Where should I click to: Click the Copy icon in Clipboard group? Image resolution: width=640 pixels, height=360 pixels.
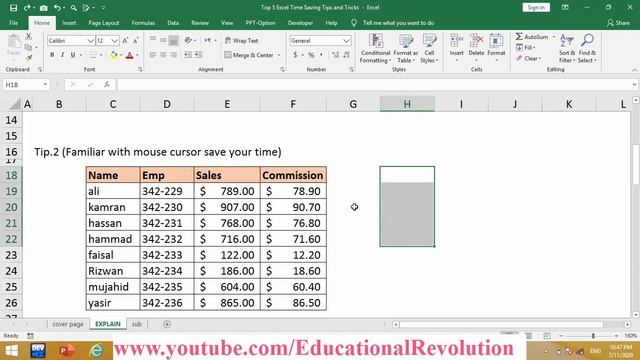(x=28, y=47)
